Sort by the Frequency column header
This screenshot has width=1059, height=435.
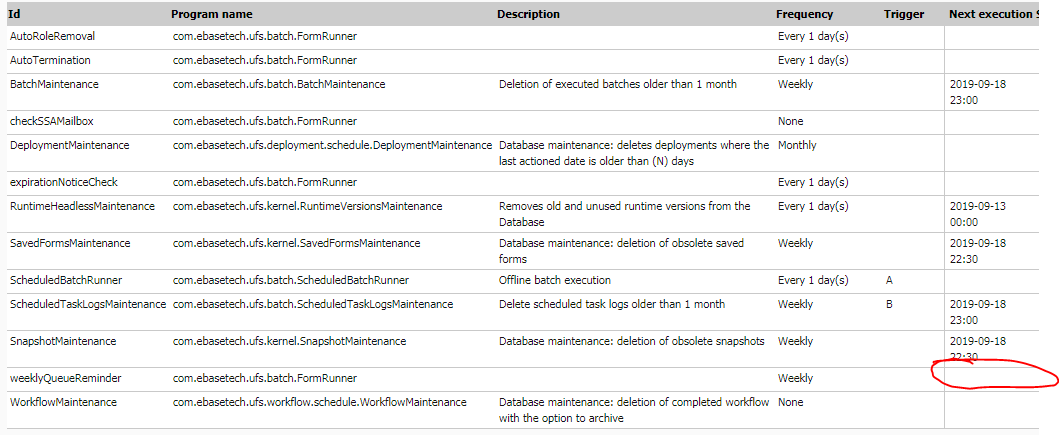click(804, 14)
